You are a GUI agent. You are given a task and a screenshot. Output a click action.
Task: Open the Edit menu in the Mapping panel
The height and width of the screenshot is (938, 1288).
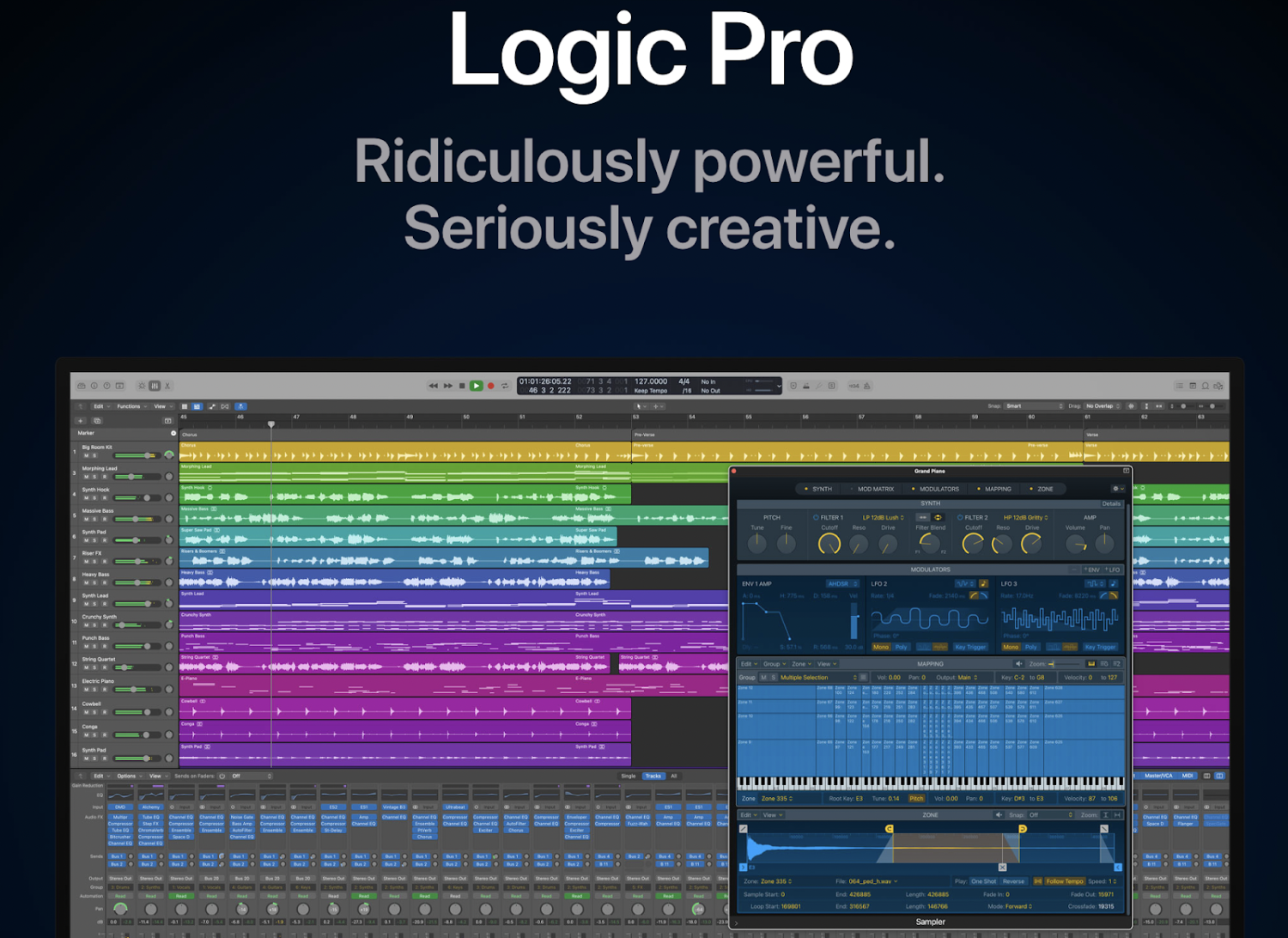pyautogui.click(x=749, y=664)
